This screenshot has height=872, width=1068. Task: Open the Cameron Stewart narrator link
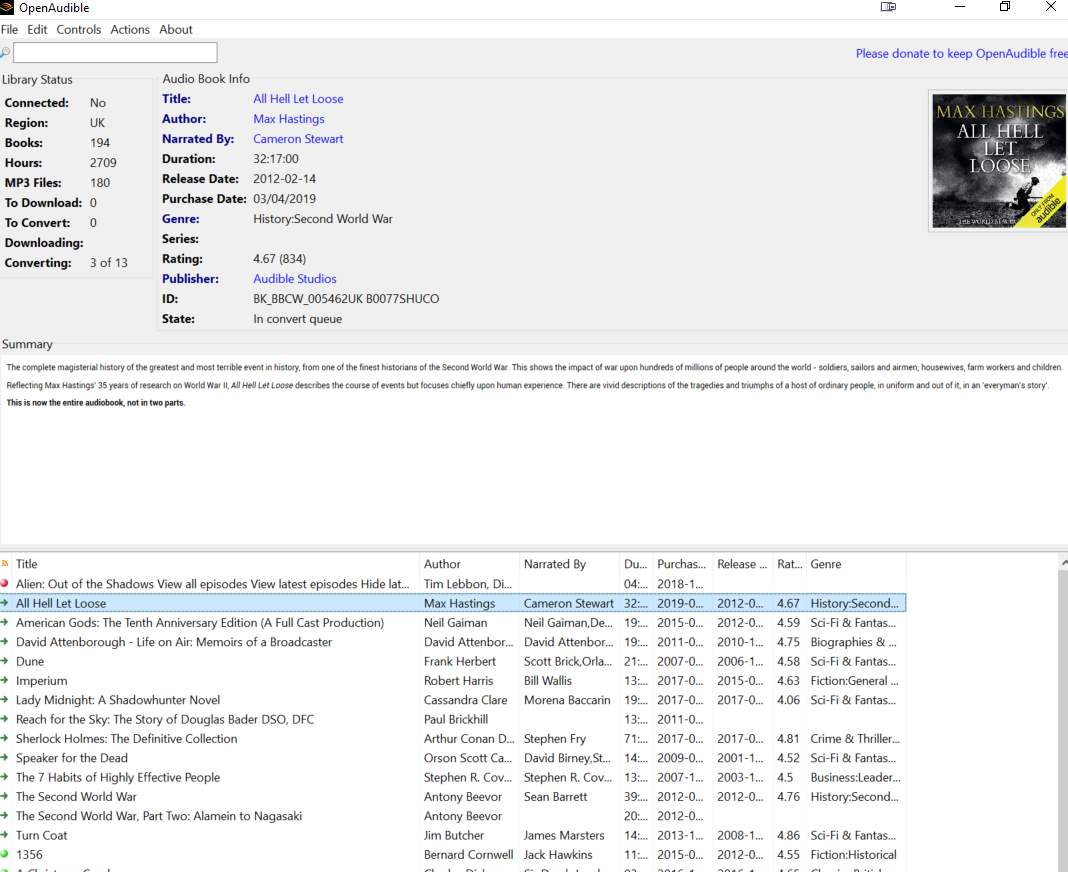pos(298,138)
